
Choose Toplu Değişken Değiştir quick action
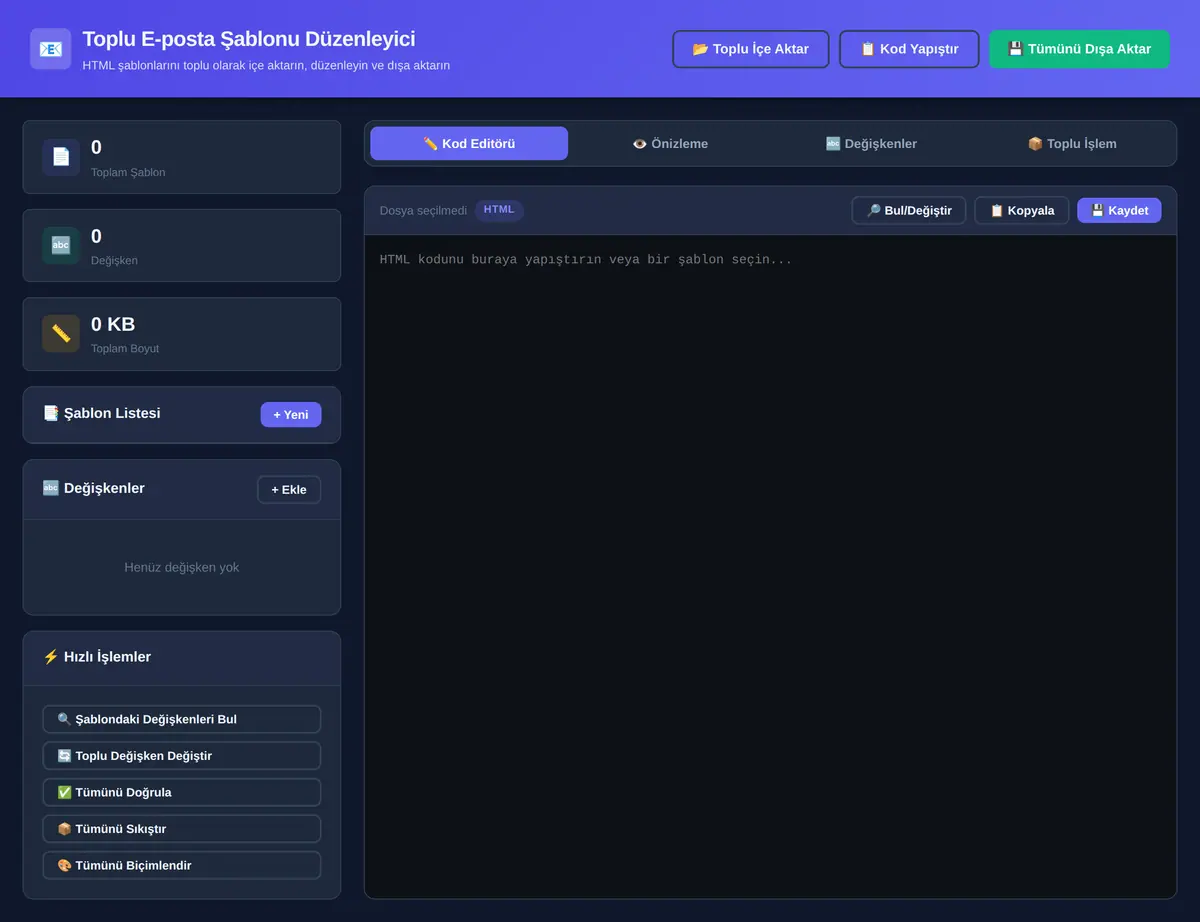click(182, 755)
